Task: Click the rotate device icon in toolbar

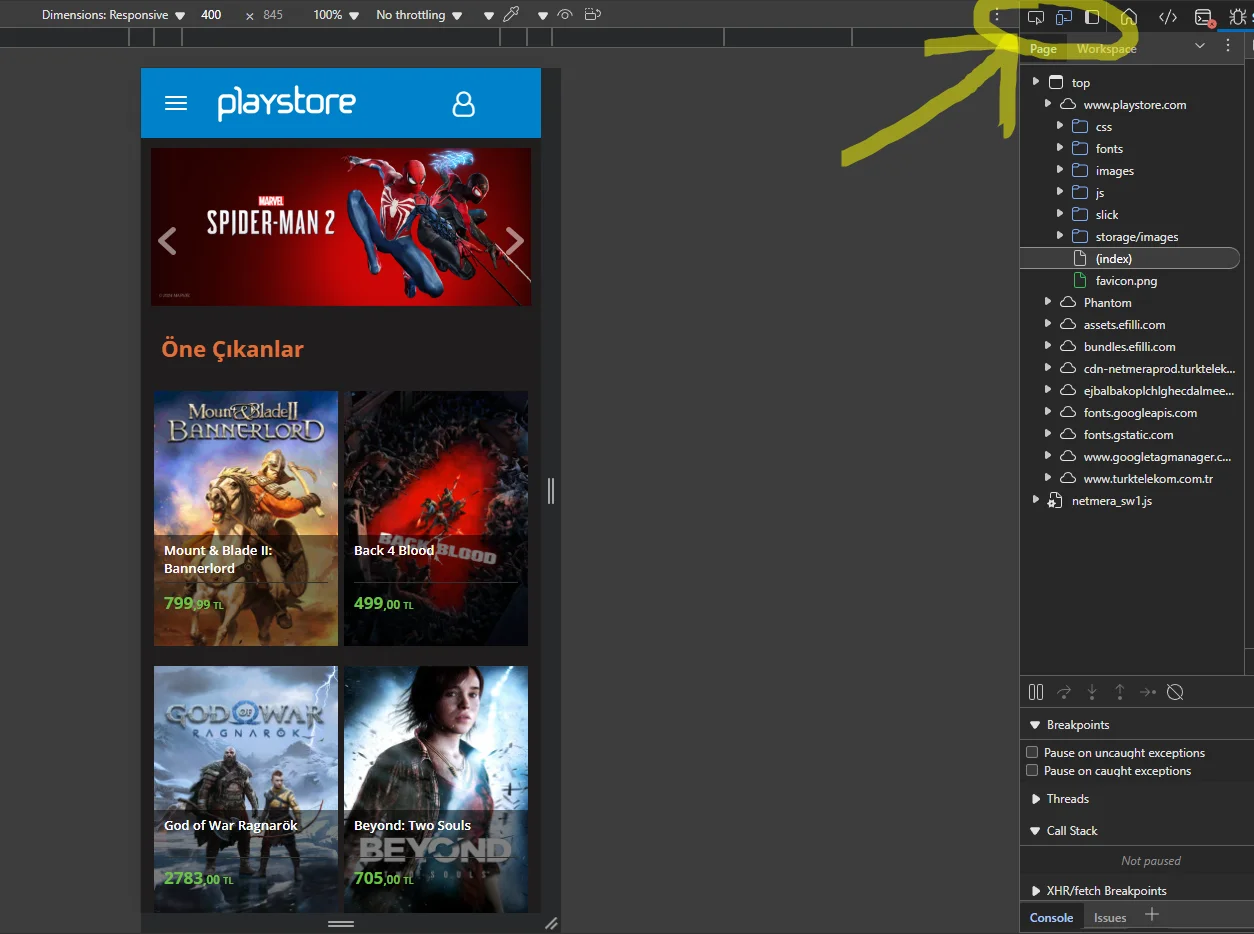Action: (x=593, y=15)
